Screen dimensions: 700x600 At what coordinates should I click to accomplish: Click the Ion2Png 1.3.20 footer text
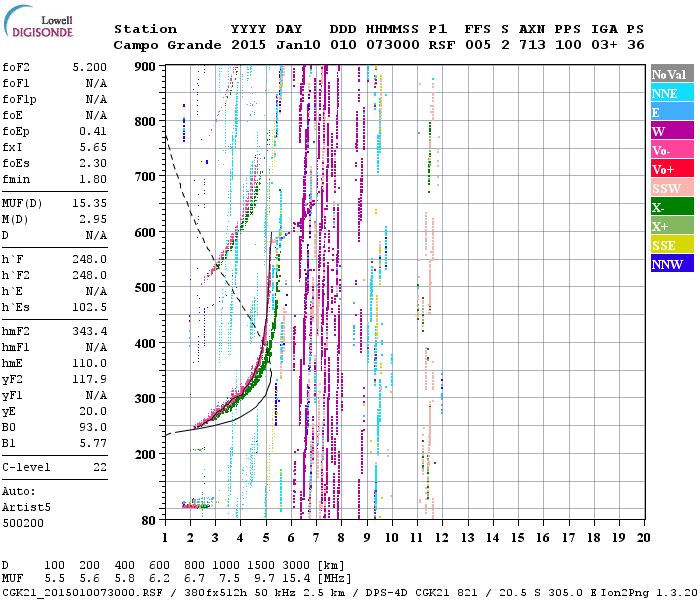point(648,592)
